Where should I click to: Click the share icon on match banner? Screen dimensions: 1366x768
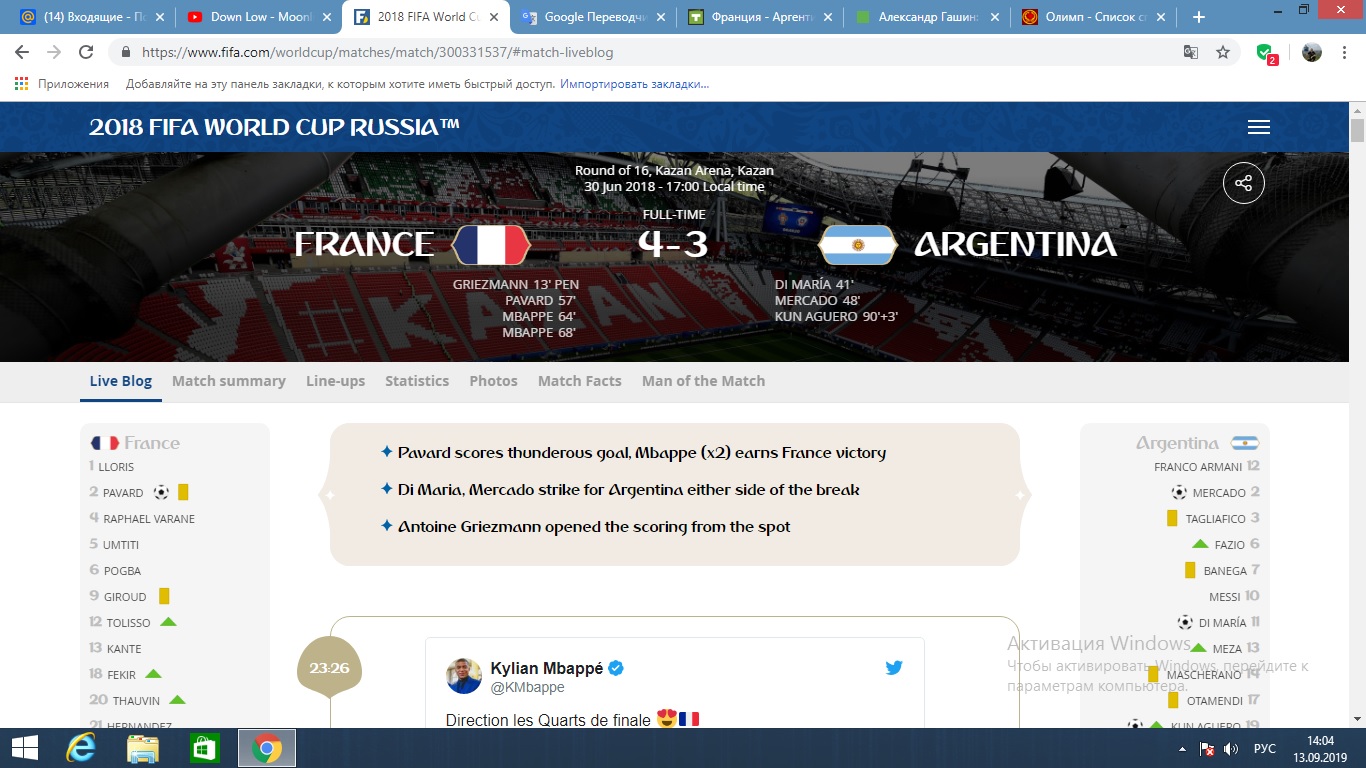point(1244,183)
